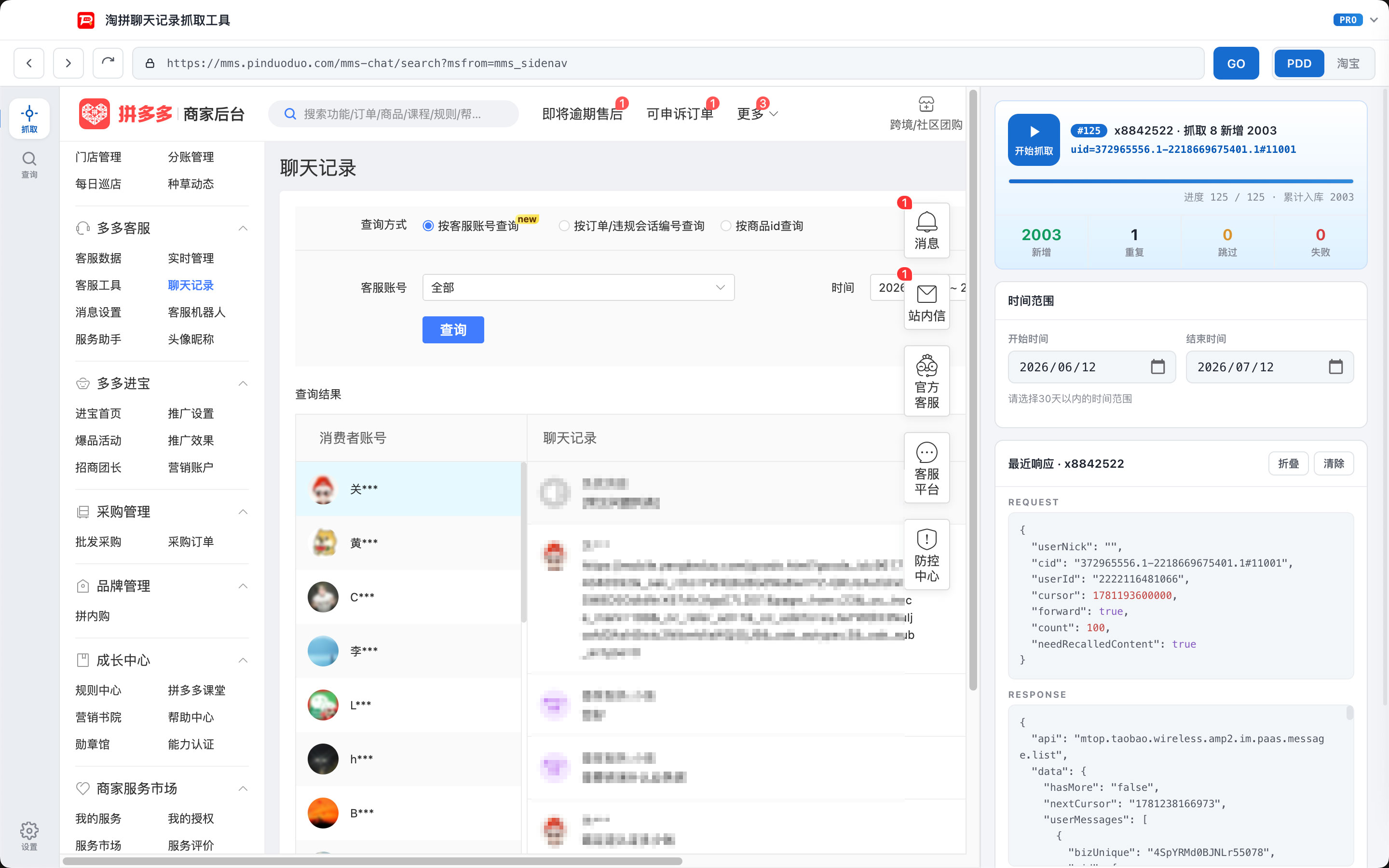Select consumer avatar for h***
Viewport: 1389px width, 868px height.
point(323,759)
